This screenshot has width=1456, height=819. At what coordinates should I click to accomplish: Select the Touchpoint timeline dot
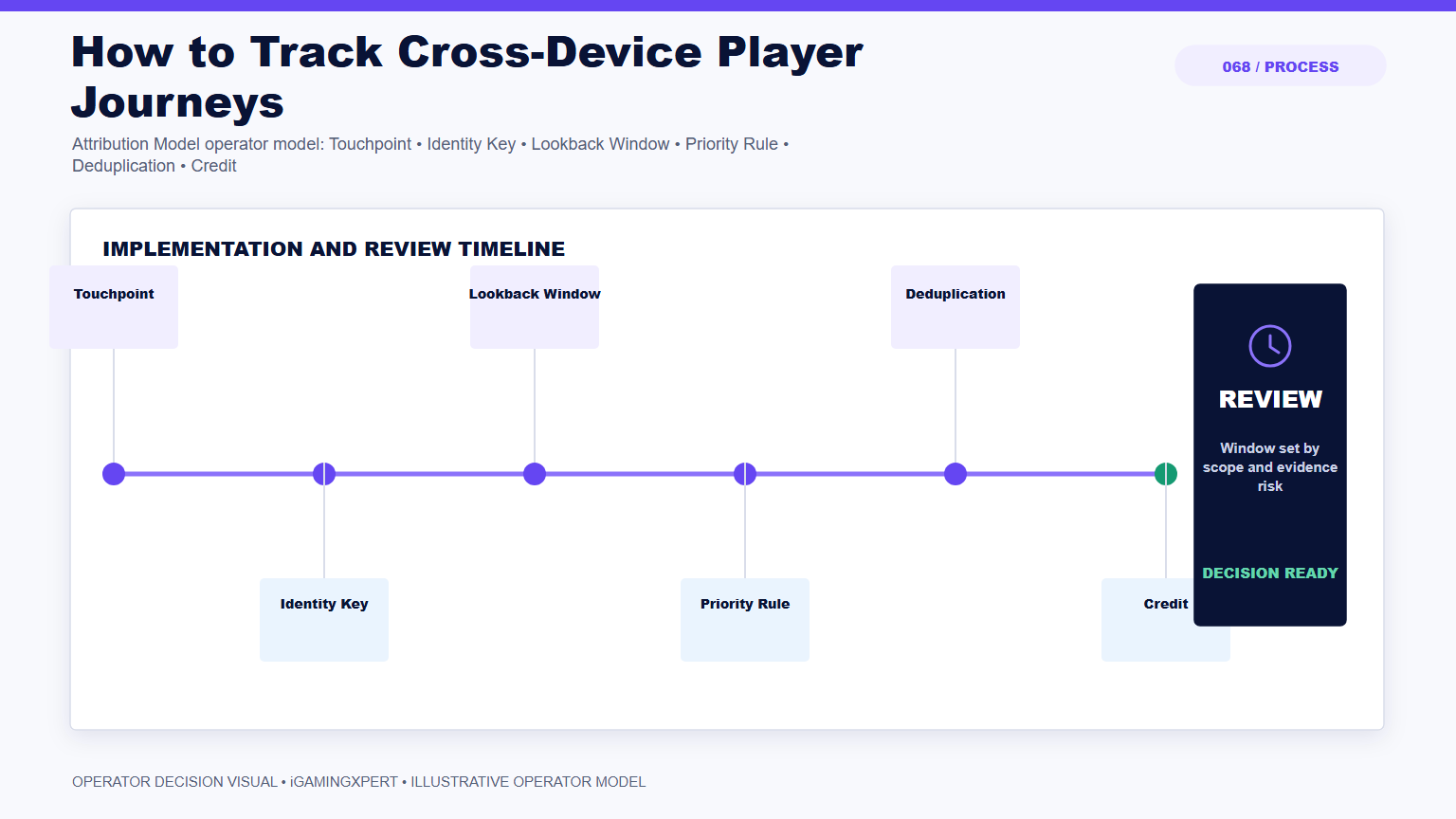point(114,474)
